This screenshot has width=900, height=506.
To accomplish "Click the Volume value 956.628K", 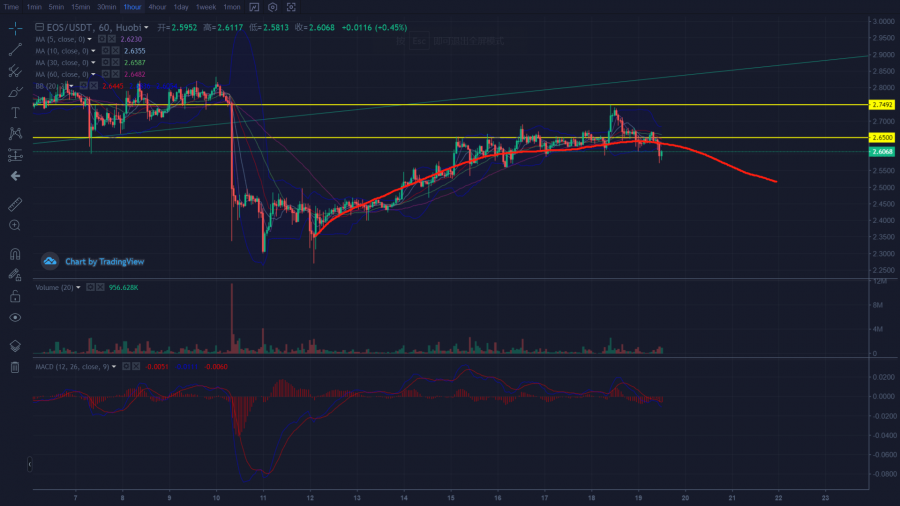I will (123, 287).
